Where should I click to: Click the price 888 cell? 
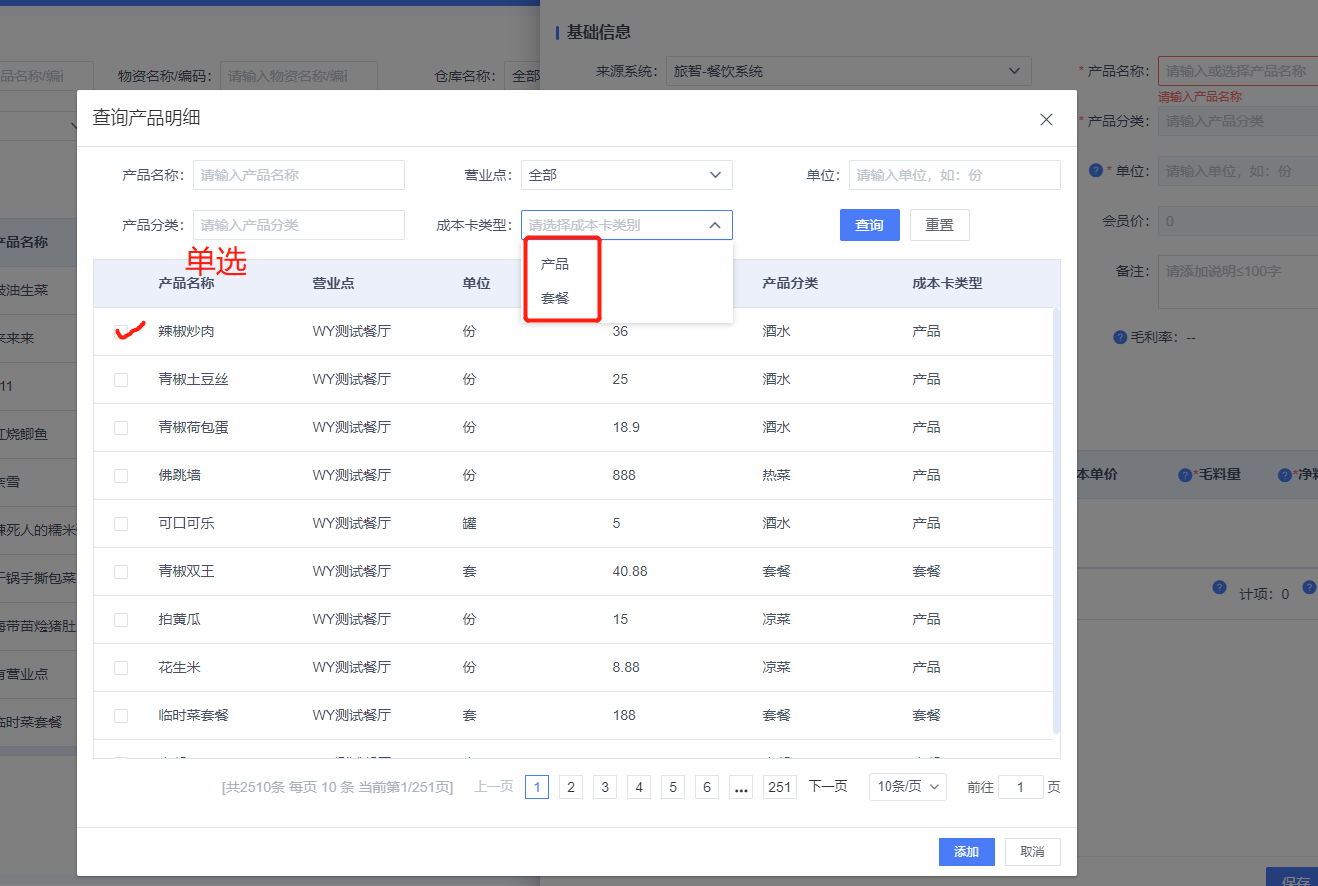point(624,475)
